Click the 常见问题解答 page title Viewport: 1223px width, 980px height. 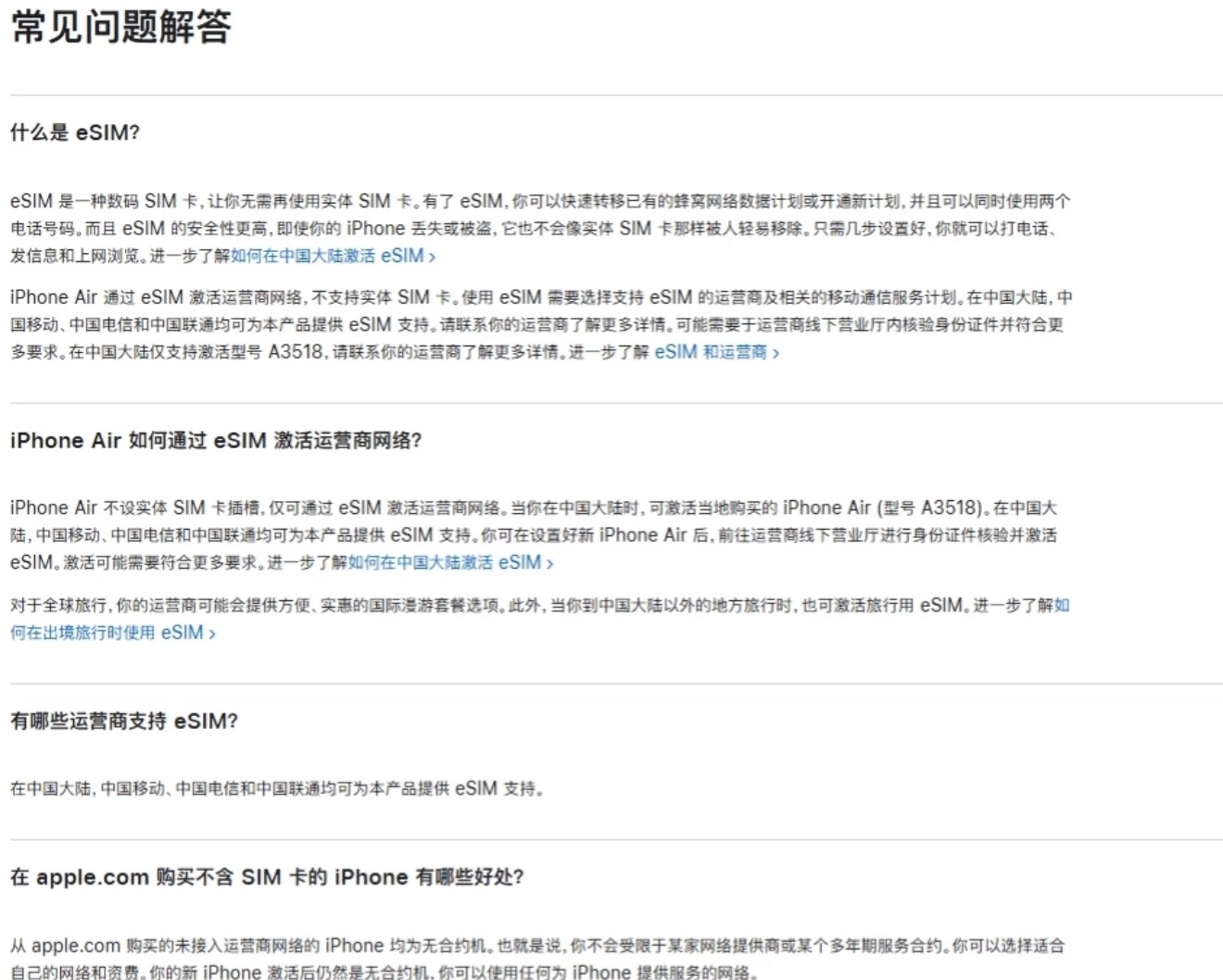(121, 26)
